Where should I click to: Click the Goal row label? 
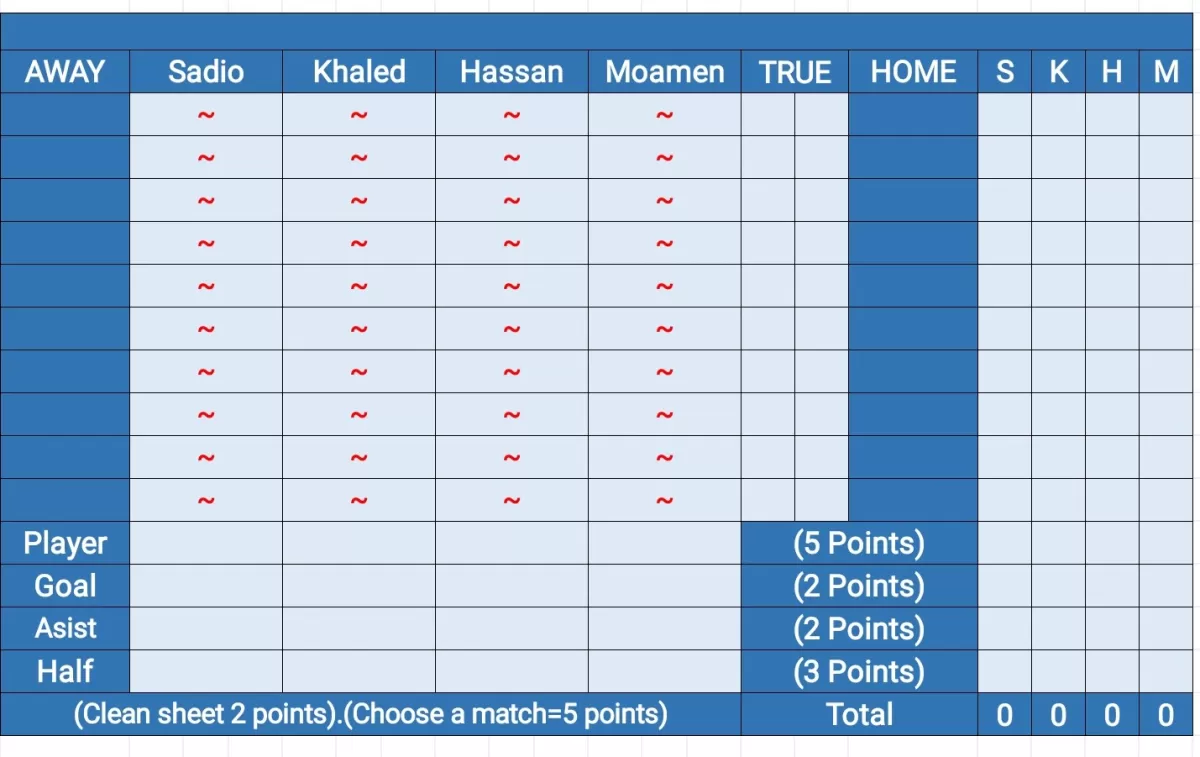pyautogui.click(x=65, y=586)
